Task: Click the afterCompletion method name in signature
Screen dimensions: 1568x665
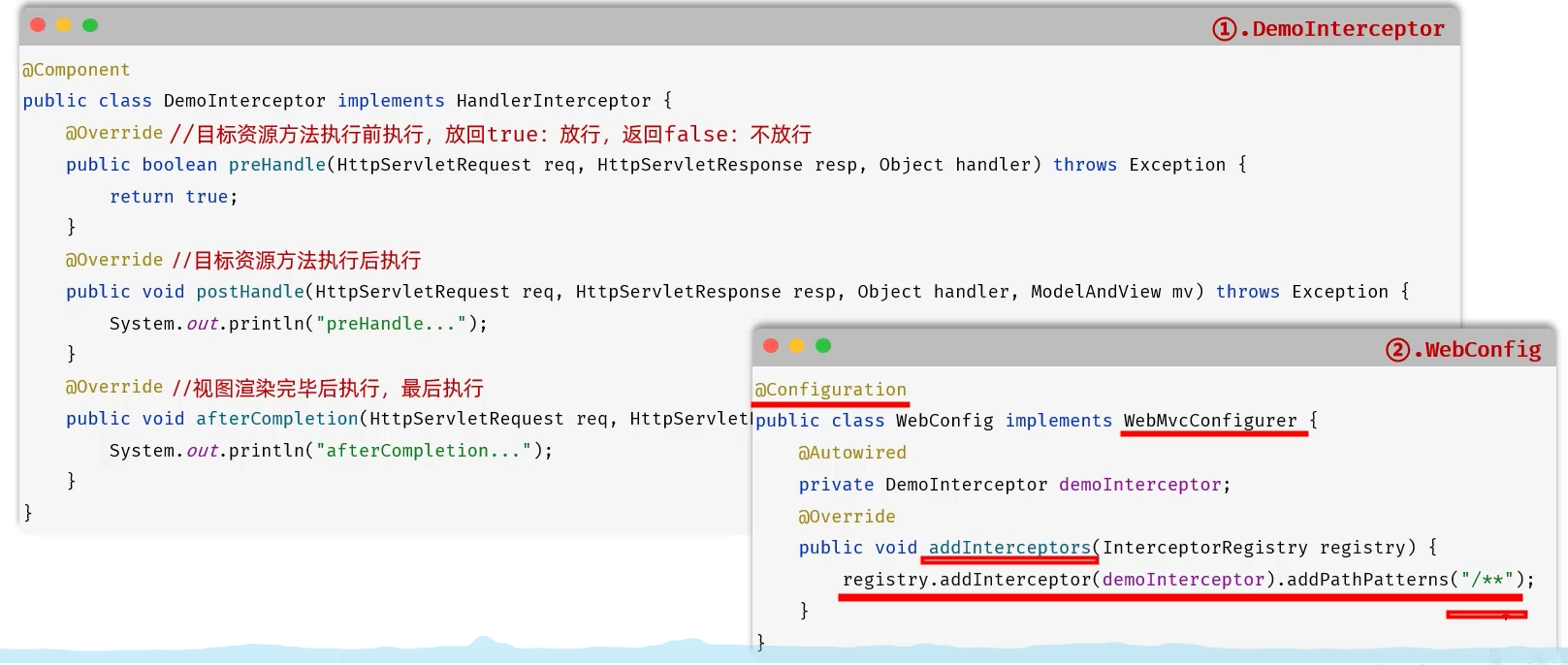Action: tap(277, 419)
